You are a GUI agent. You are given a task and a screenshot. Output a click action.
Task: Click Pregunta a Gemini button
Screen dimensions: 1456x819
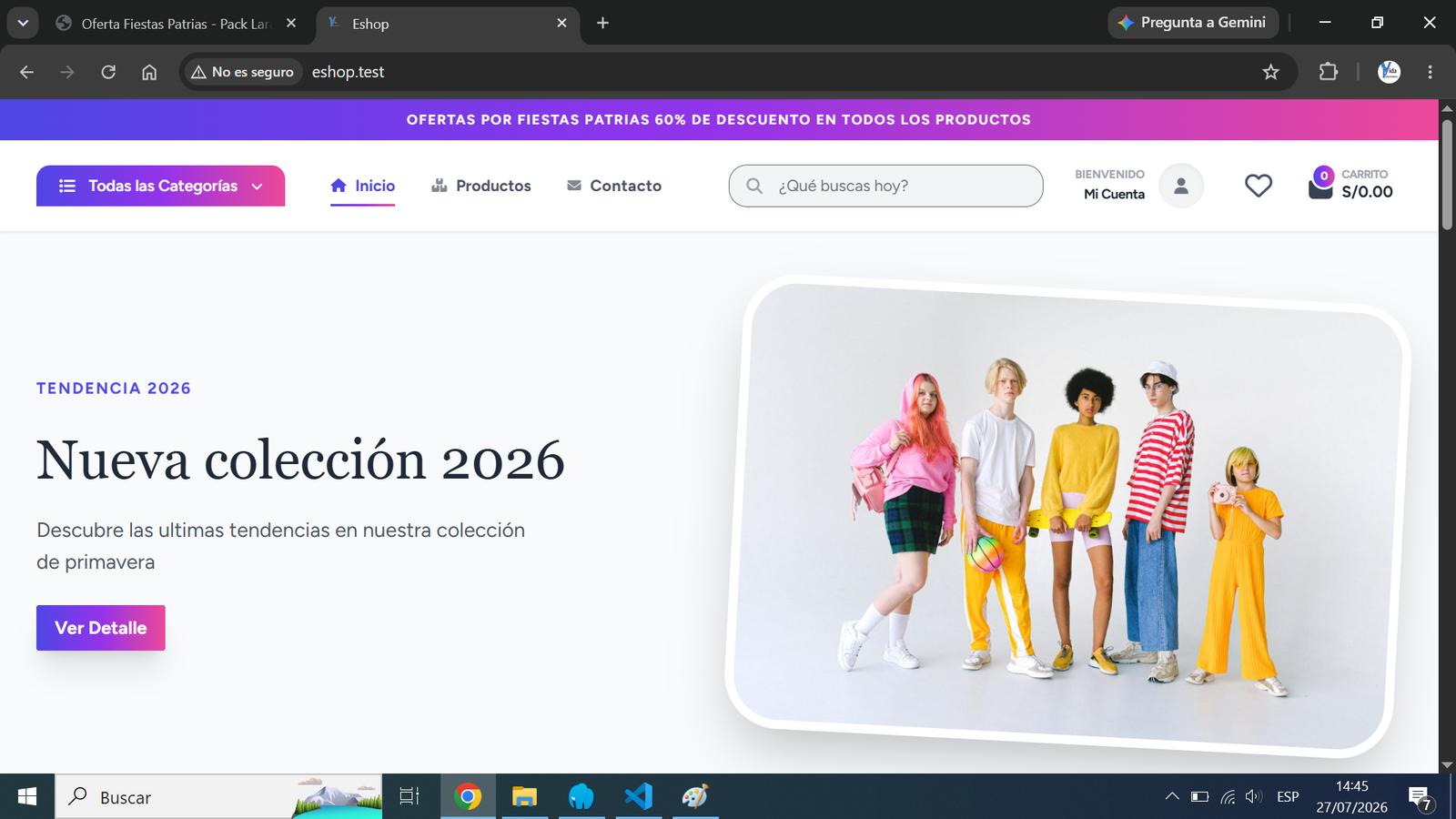1193,23
